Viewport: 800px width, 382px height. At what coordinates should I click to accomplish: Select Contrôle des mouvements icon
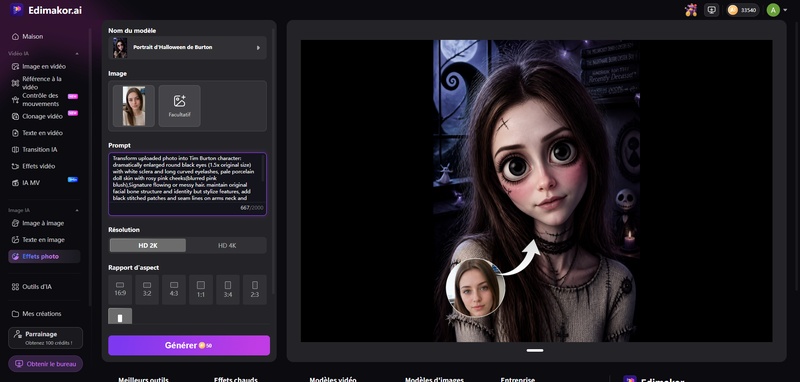click(15, 99)
